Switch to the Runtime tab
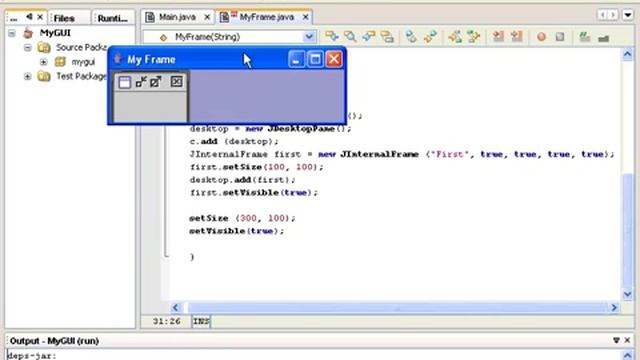640x360 pixels. click(x=113, y=18)
